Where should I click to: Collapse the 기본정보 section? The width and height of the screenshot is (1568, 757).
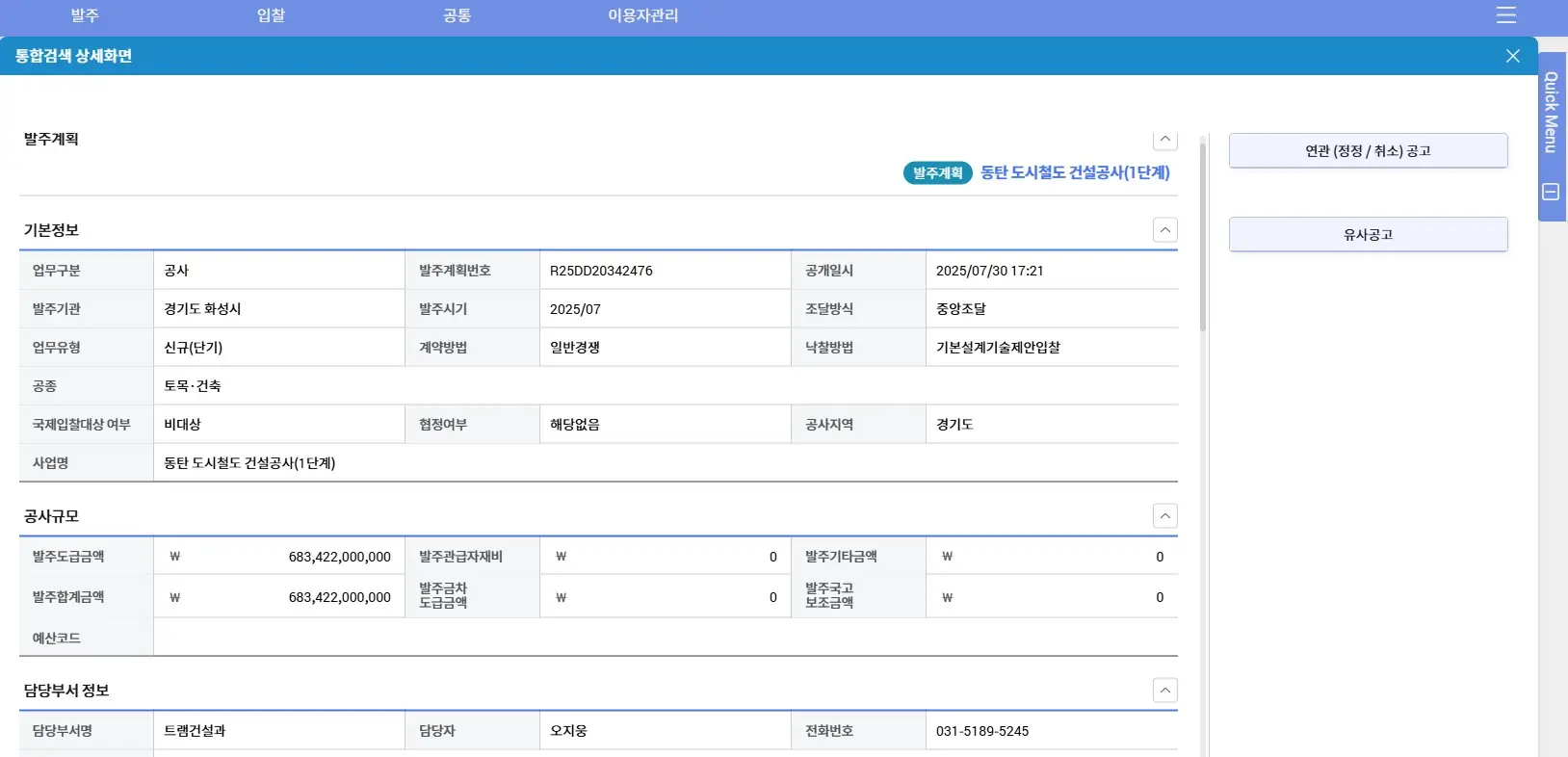point(1165,230)
